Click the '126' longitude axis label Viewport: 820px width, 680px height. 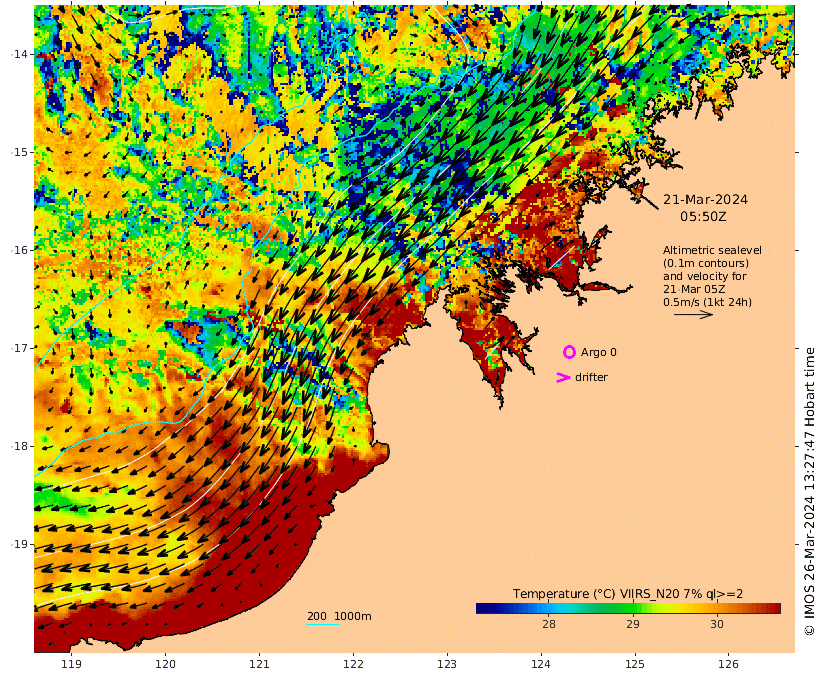point(729,664)
